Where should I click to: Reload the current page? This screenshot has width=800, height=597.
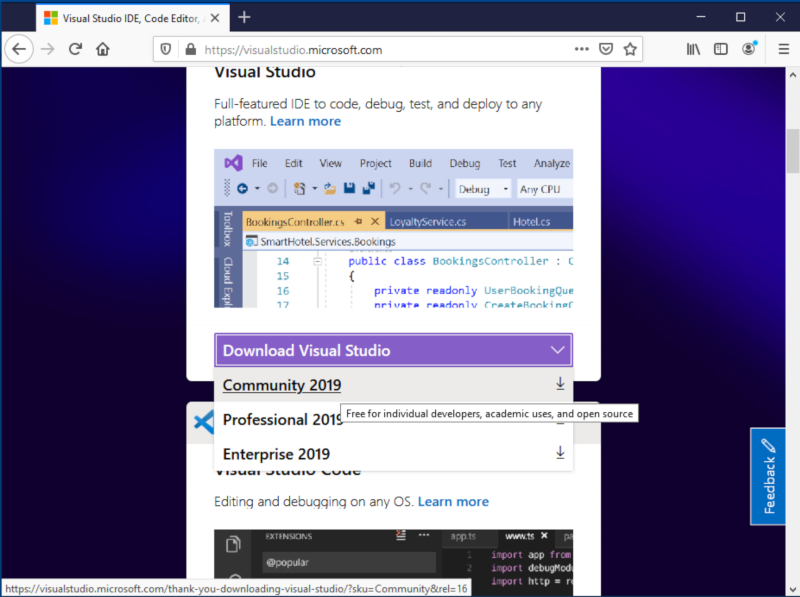76,49
